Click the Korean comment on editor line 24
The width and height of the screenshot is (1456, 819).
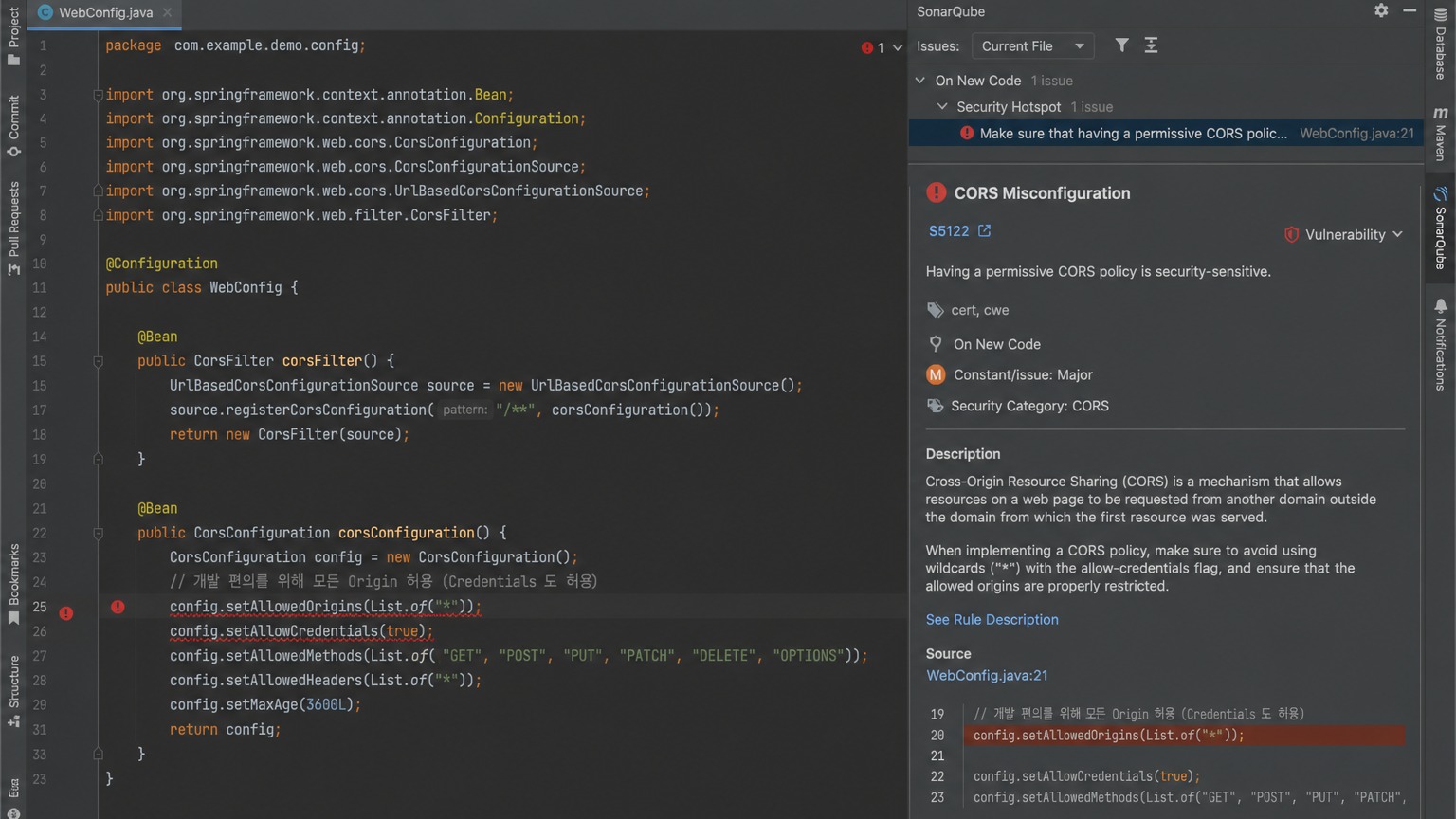[384, 581]
